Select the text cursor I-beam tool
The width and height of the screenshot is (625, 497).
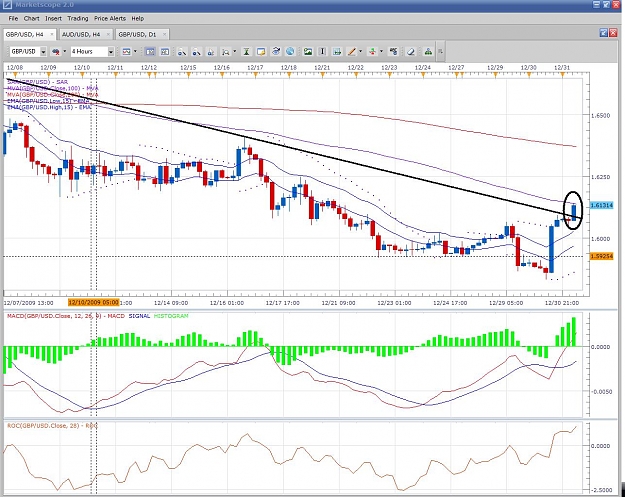tap(322, 52)
